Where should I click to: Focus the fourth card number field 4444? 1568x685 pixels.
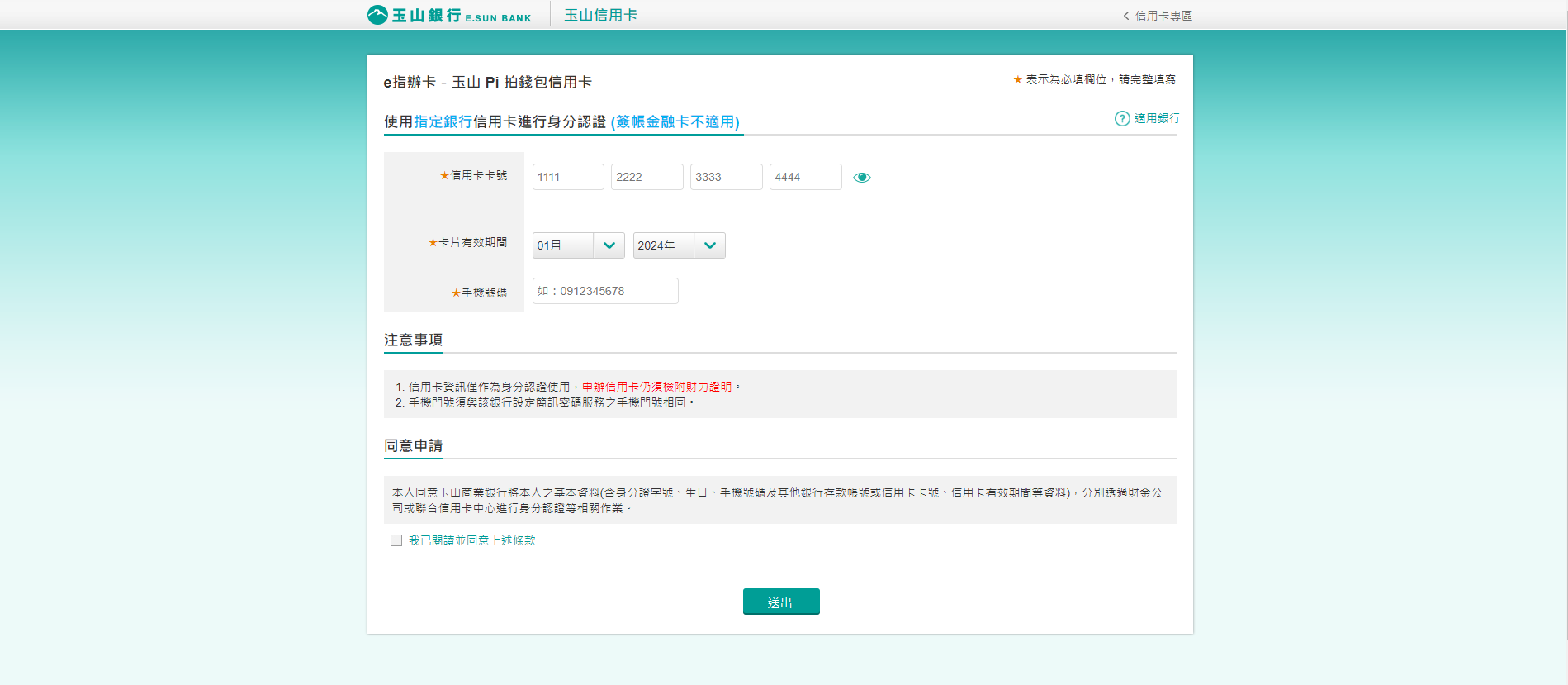[805, 177]
